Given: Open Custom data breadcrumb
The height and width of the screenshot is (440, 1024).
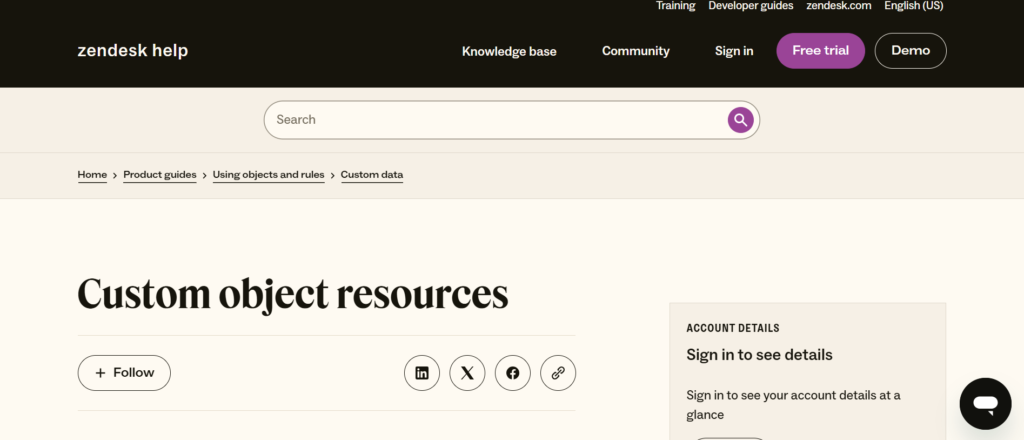Looking at the screenshot, I should (x=372, y=175).
